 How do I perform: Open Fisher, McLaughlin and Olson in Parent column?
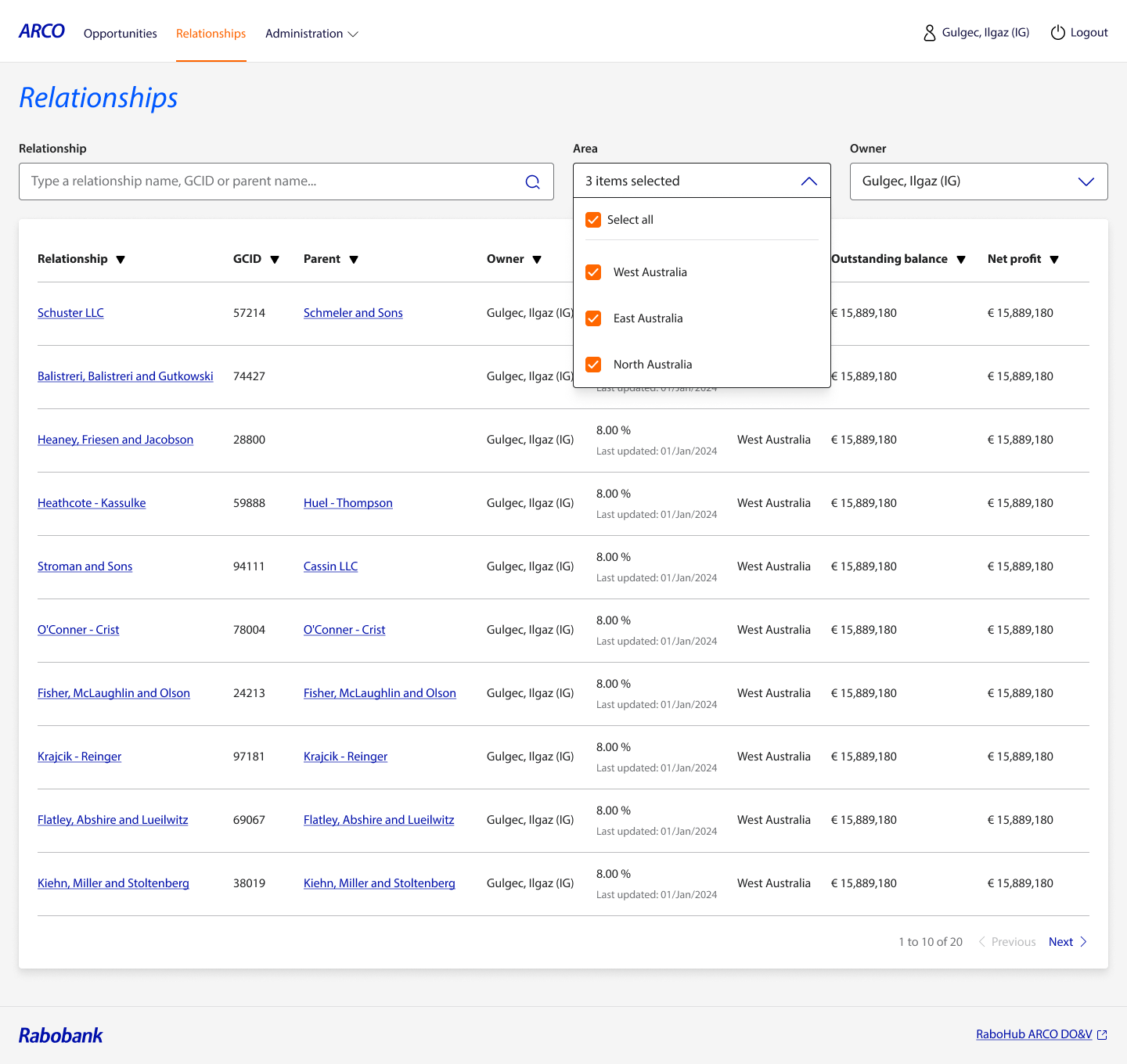(380, 693)
